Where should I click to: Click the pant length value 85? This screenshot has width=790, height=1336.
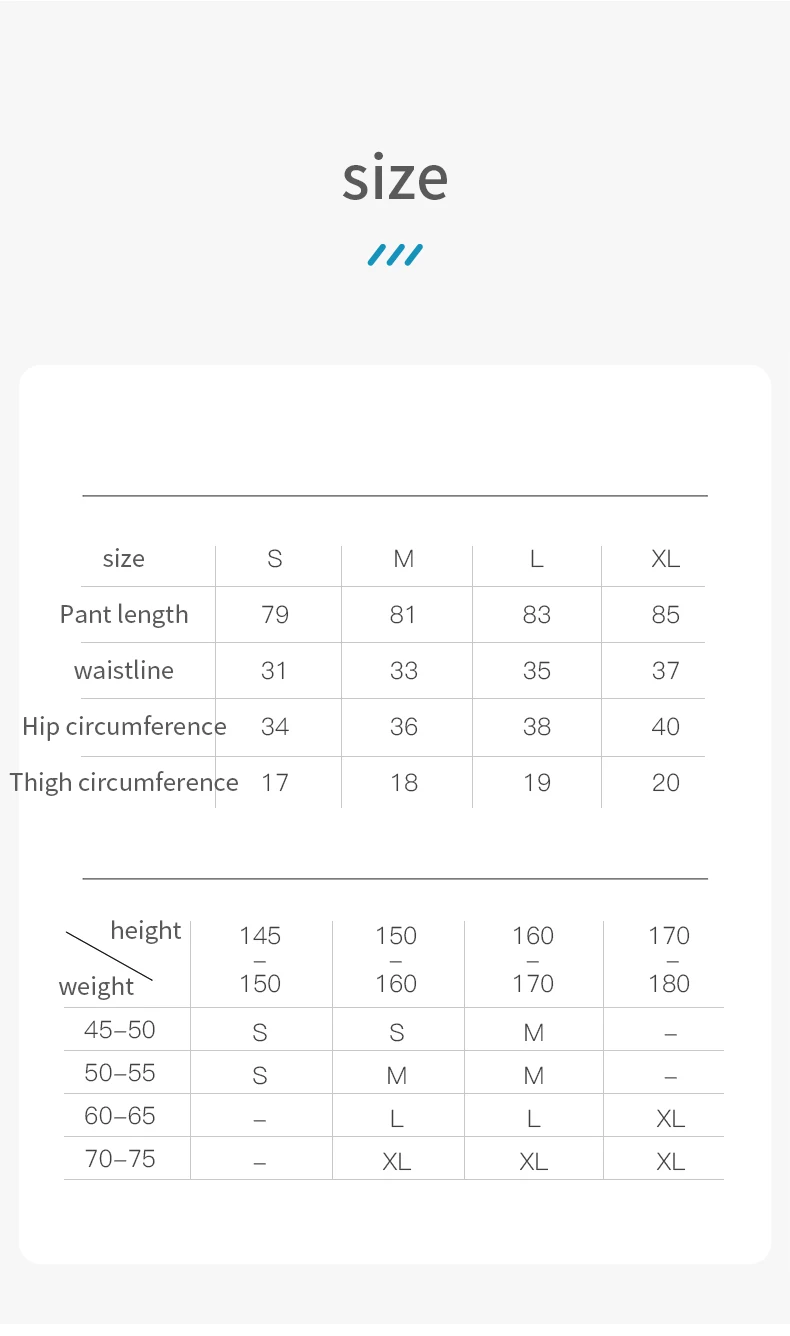click(666, 615)
